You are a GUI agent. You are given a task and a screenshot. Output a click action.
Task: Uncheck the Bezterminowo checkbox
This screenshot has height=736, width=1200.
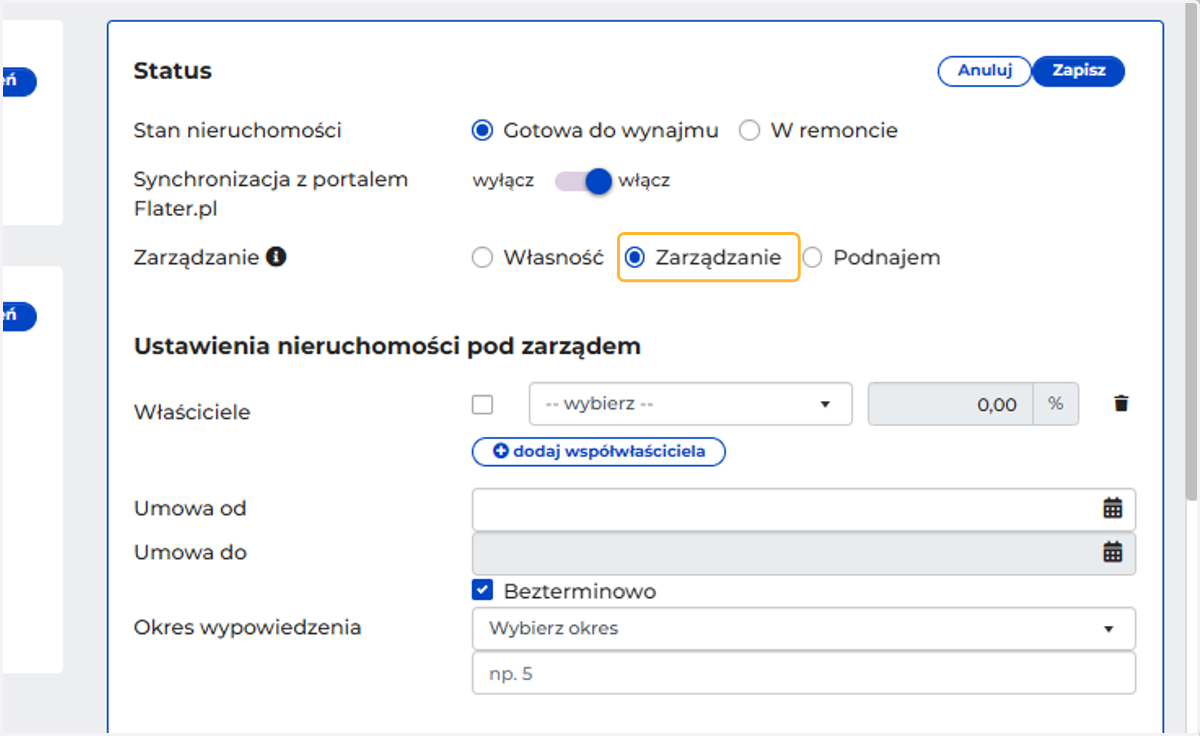482,591
